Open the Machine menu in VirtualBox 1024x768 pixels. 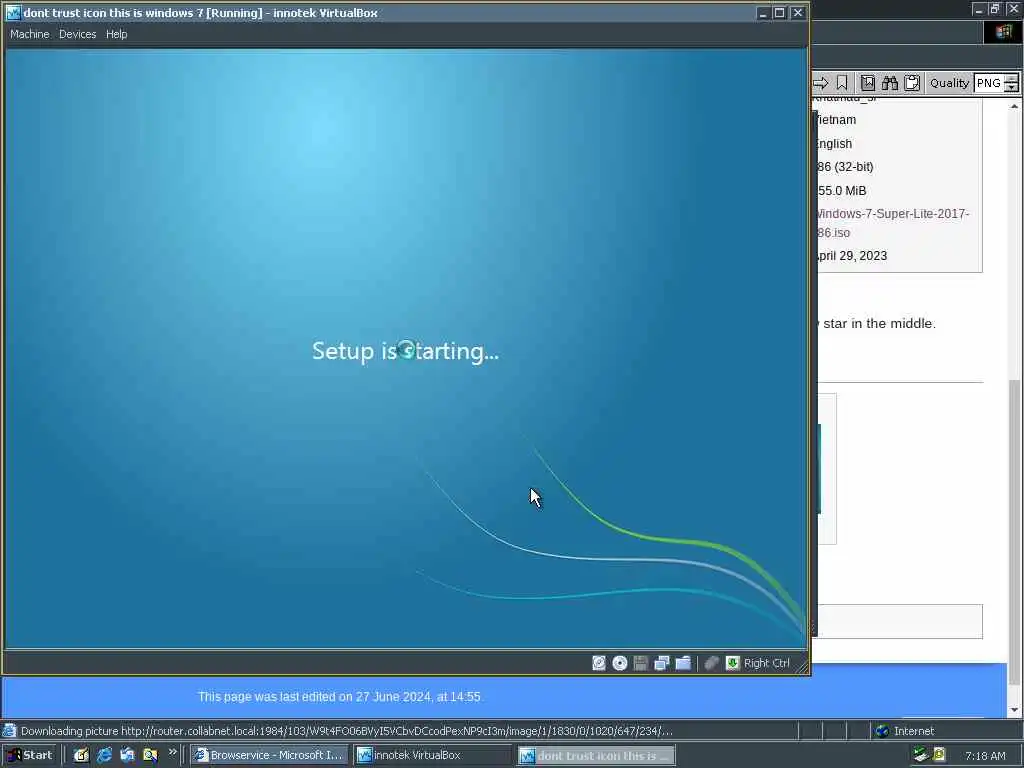tap(29, 34)
